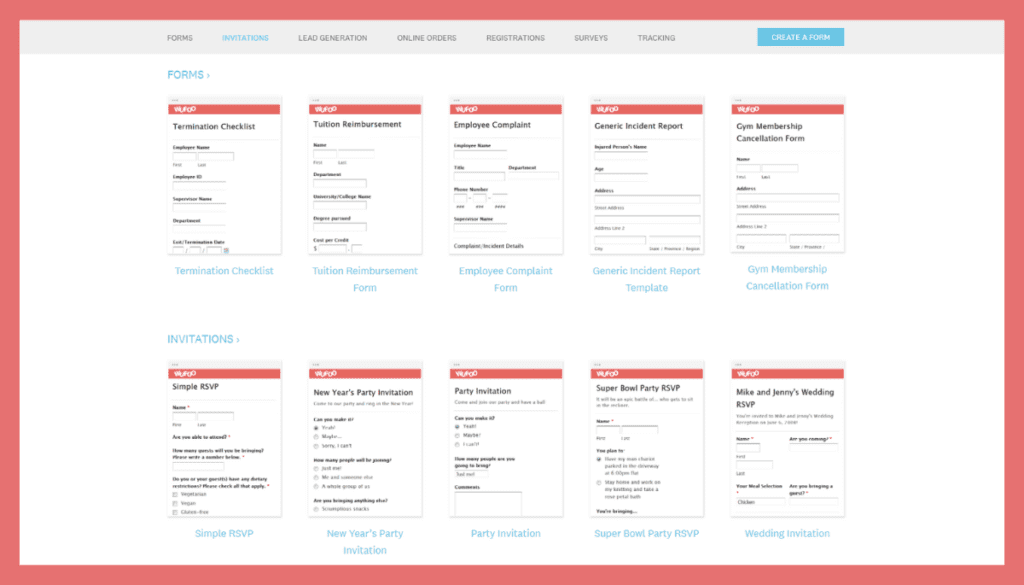
Task: Click the Super Bowl Party RSVP thumbnail
Action: [647, 439]
